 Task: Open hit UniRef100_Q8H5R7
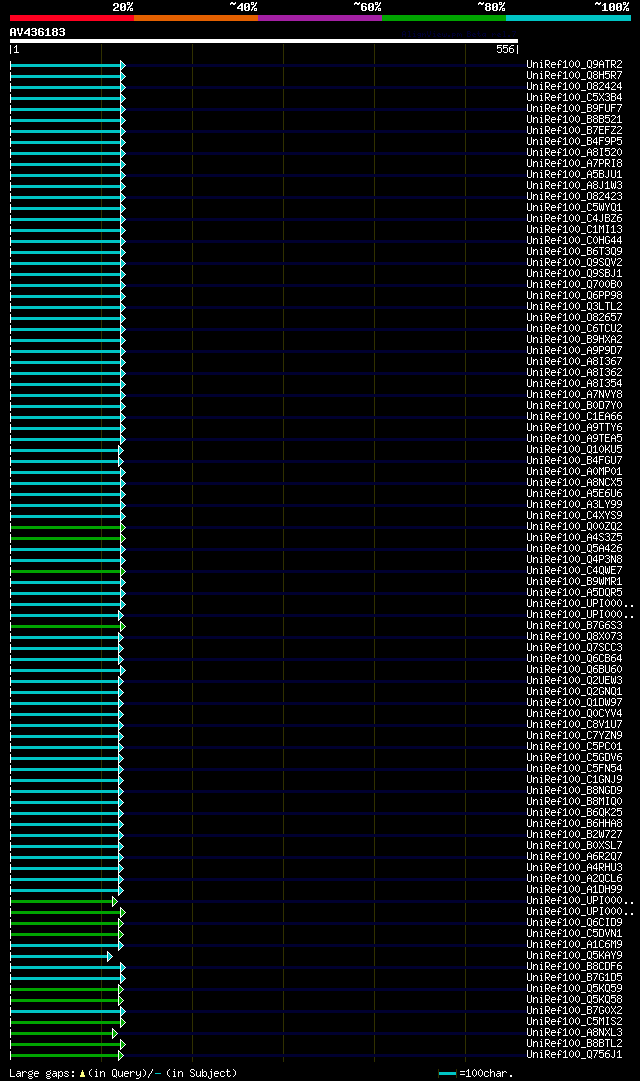[x=574, y=76]
